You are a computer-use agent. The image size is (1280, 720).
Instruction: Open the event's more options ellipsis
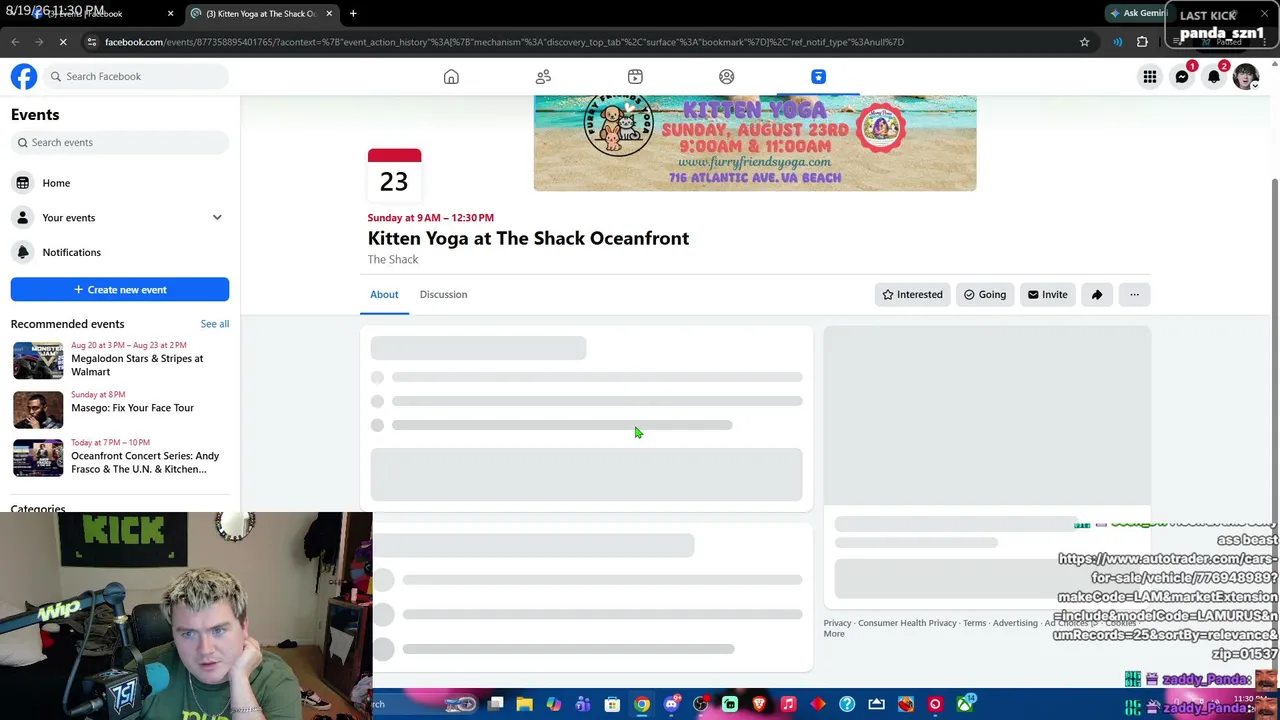[1134, 294]
